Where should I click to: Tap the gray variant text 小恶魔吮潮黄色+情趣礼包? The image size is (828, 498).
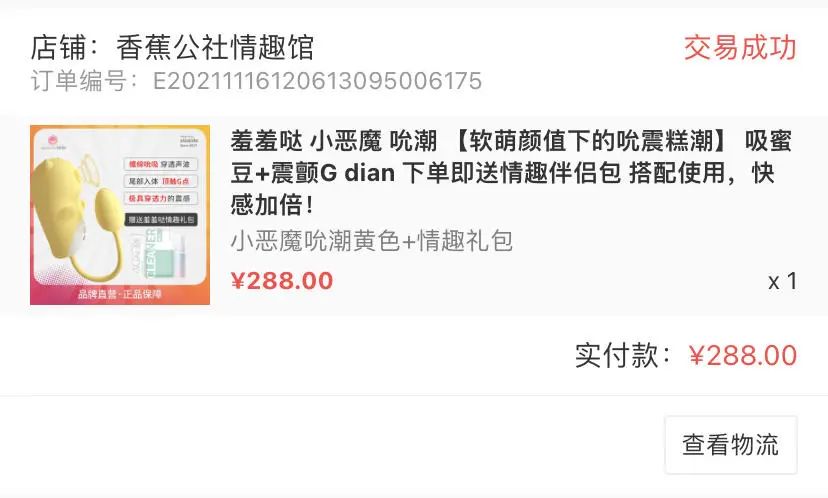(371, 241)
